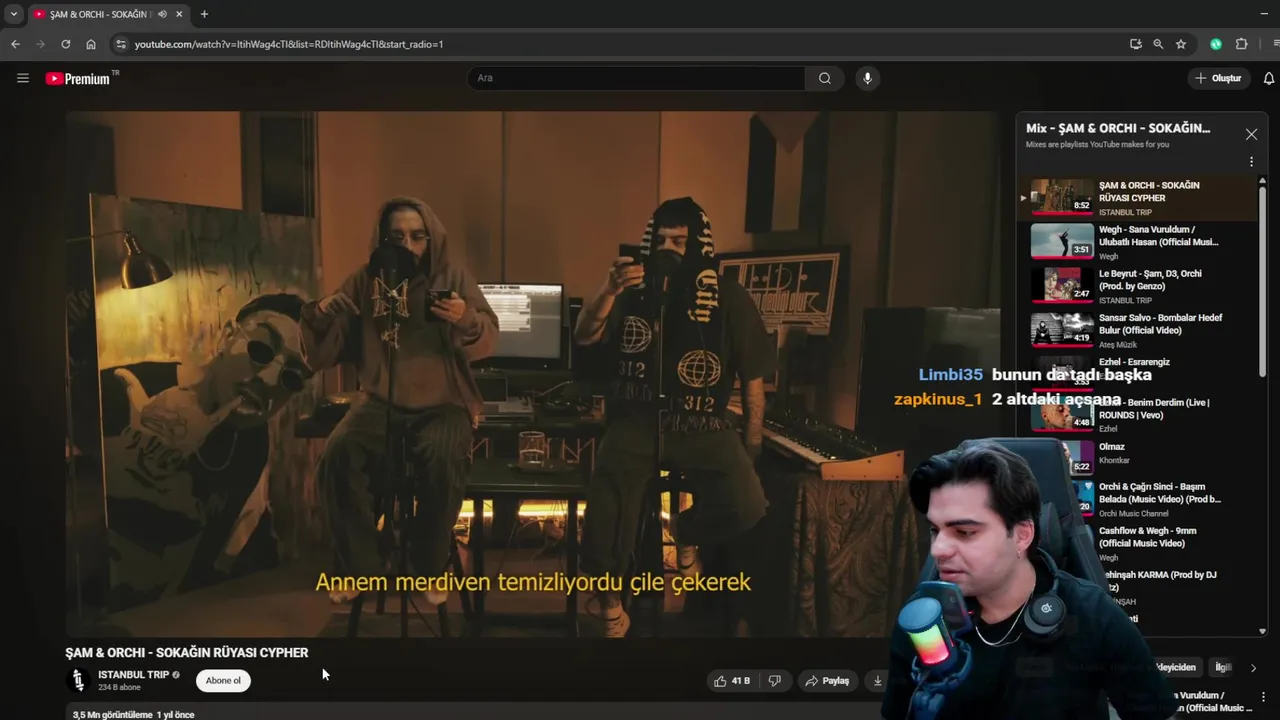
Task: Select the ŞAM & ORCHI browser tab
Action: coord(108,14)
